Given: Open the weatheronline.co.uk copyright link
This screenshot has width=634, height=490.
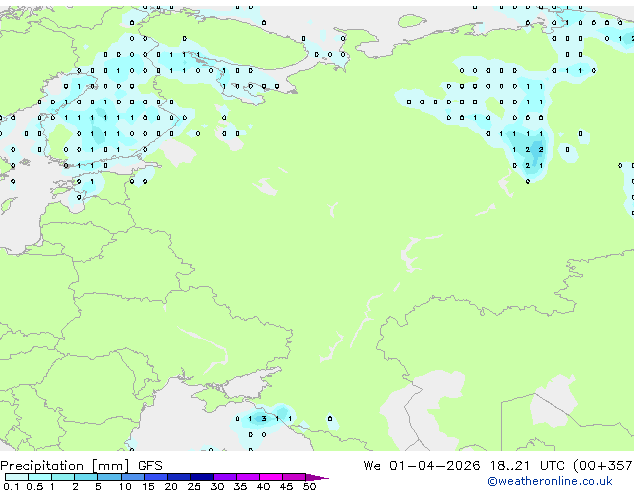Looking at the screenshot, I should 550,481.
